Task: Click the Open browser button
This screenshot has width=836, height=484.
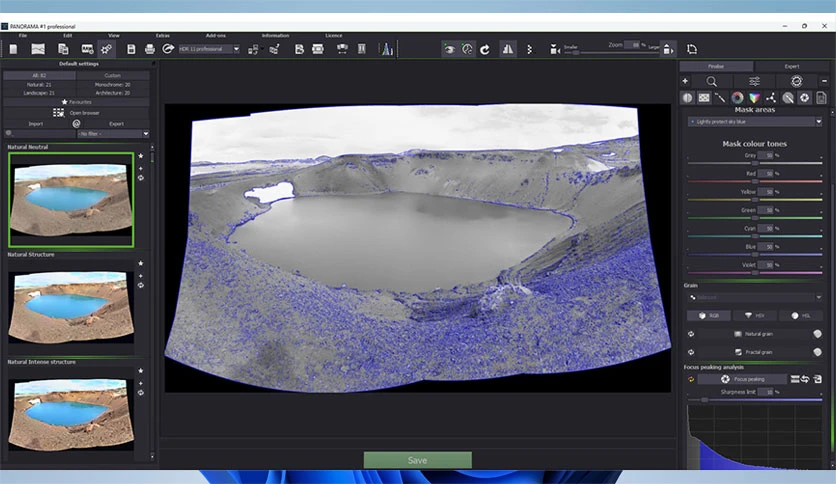Action: (x=76, y=113)
